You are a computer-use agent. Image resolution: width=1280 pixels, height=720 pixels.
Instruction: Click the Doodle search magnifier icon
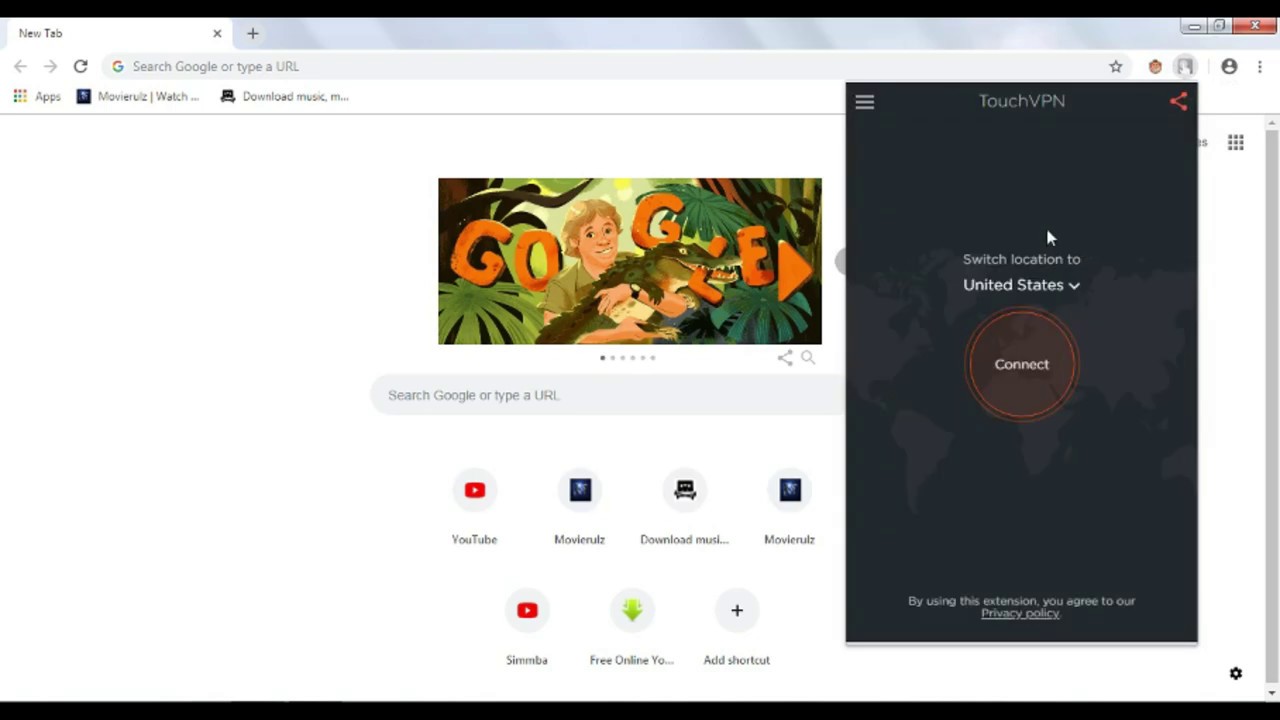tap(808, 358)
